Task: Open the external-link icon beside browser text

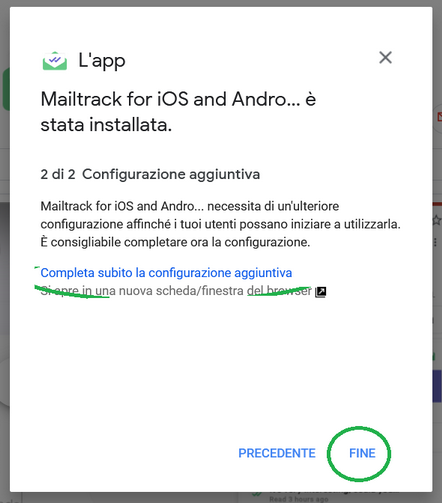Action: pos(321,292)
